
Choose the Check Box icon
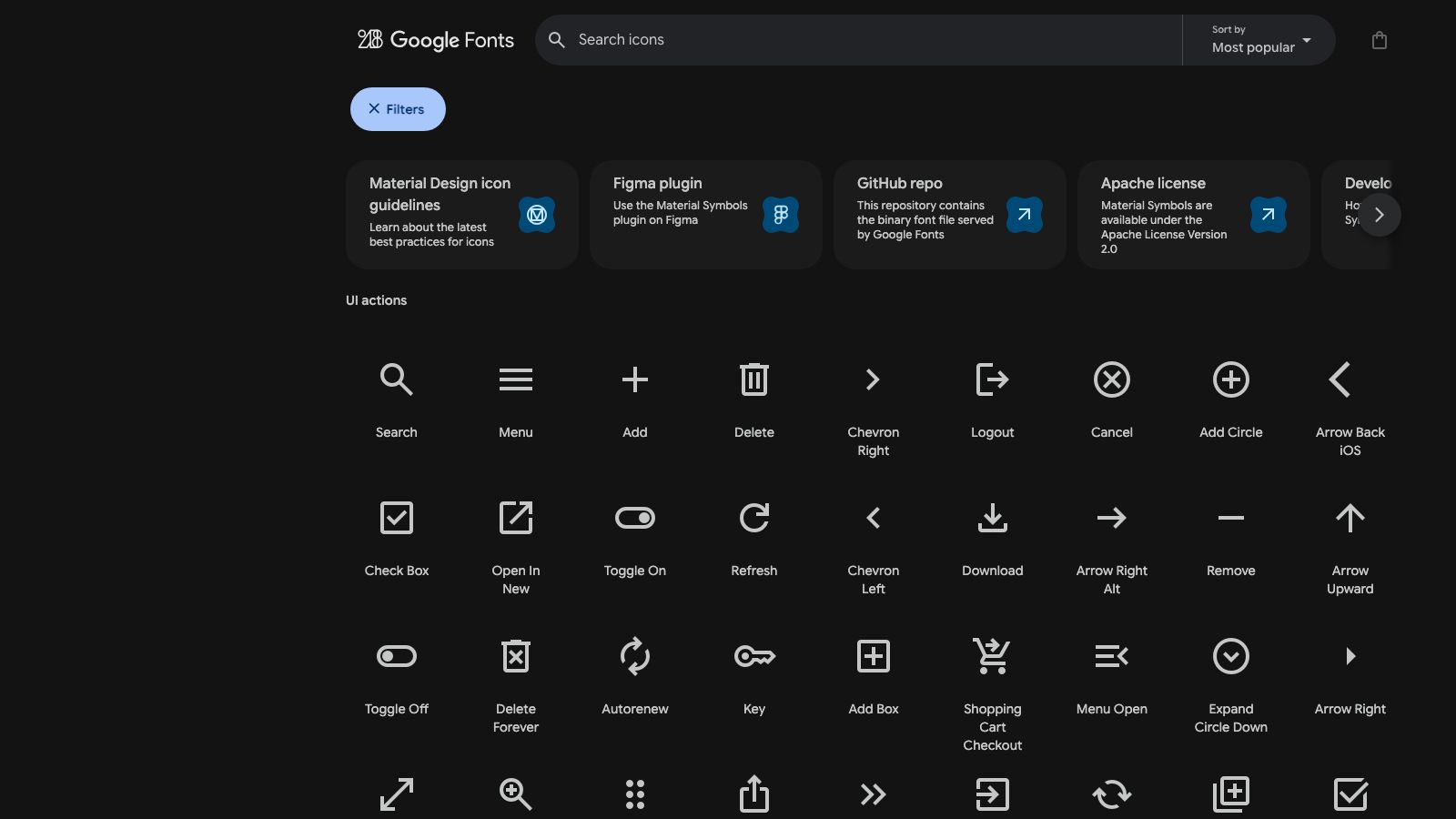[397, 518]
